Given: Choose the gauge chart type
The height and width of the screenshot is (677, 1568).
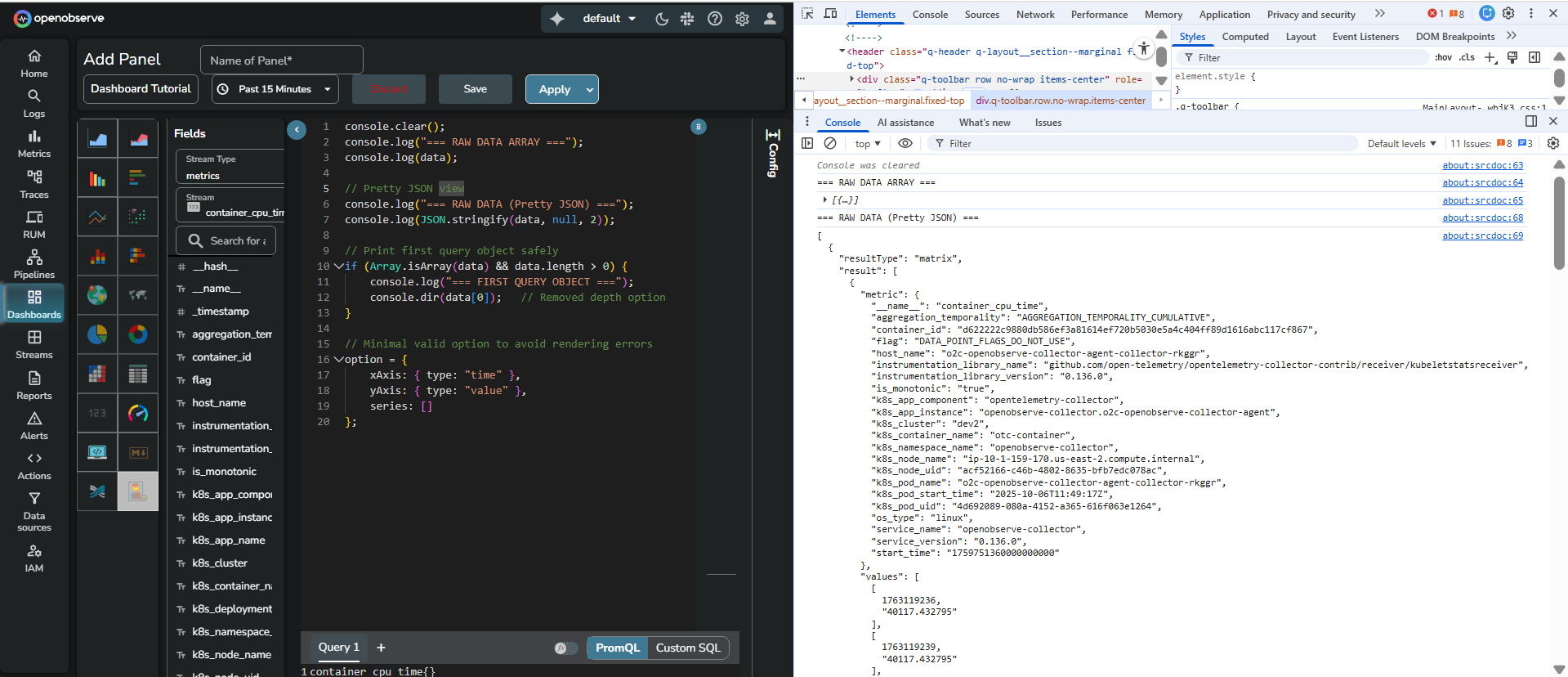Looking at the screenshot, I should 138,414.
